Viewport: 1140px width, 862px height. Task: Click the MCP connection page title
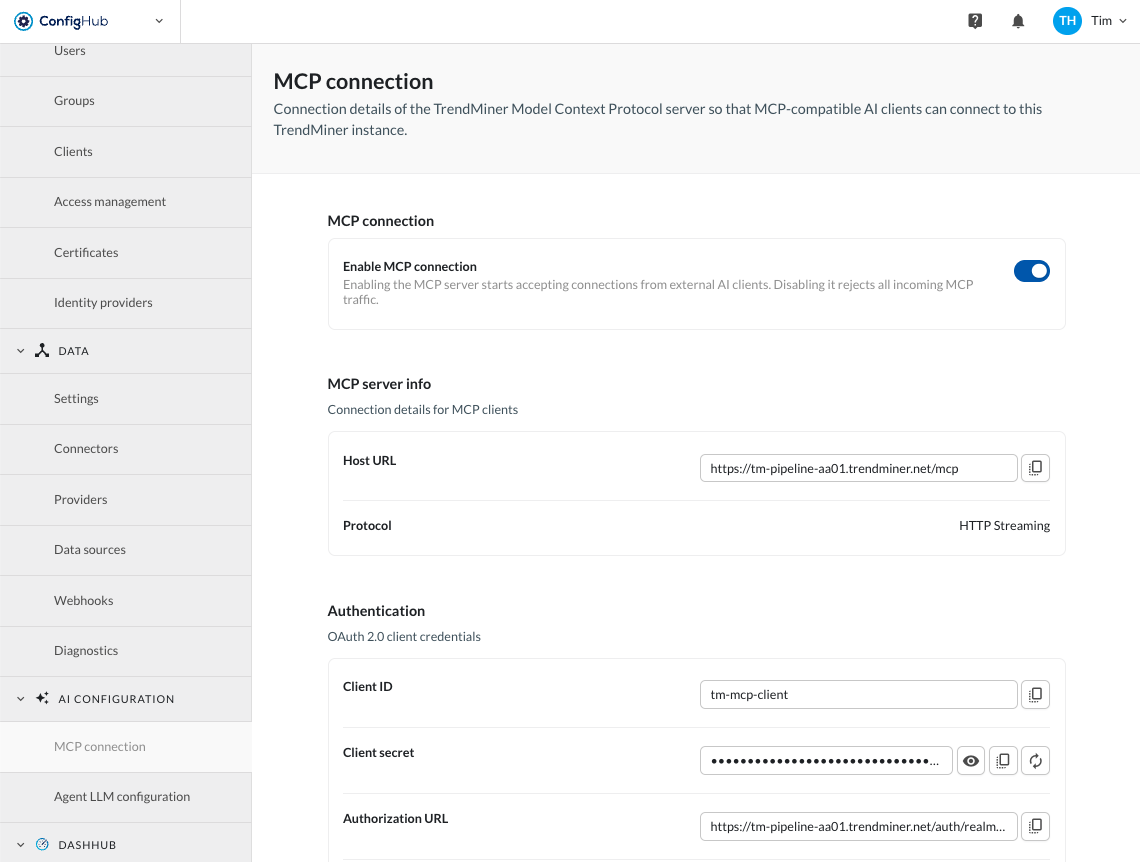[353, 81]
